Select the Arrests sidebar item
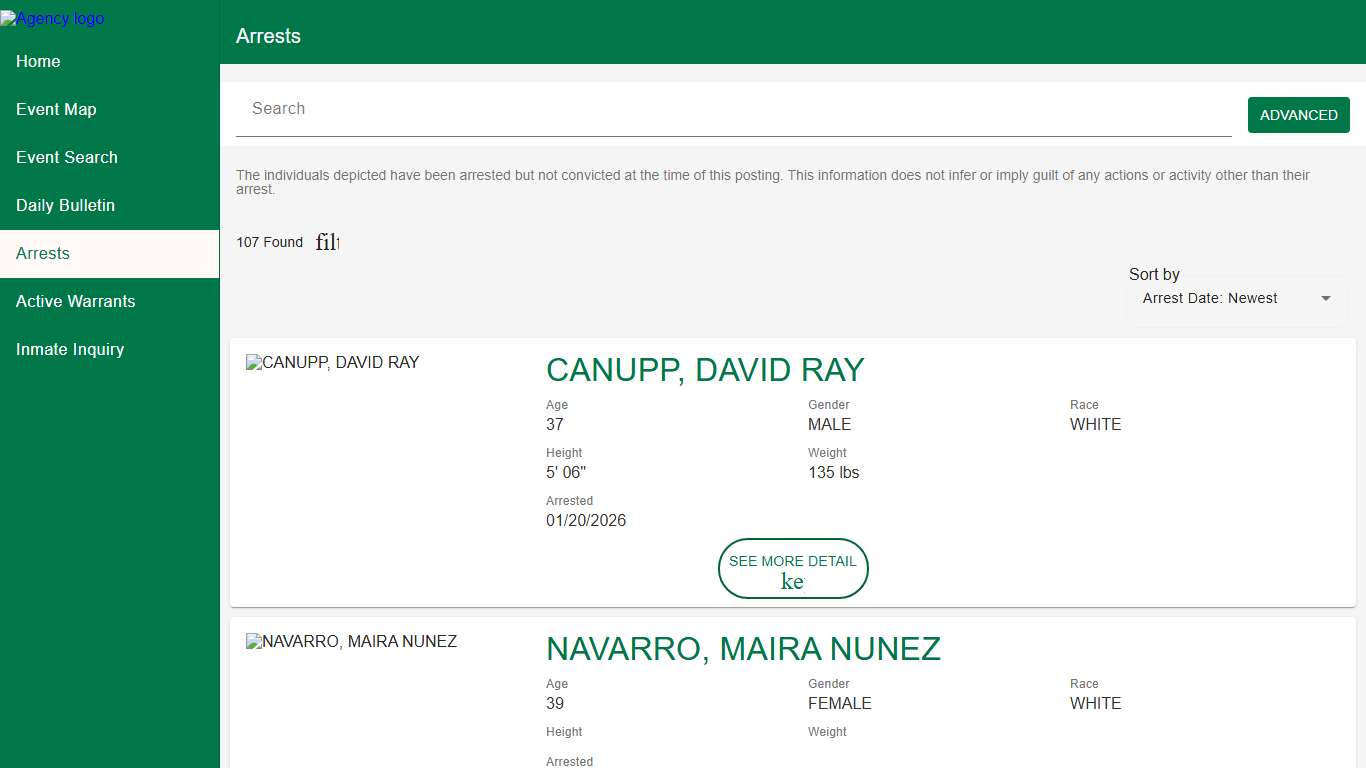This screenshot has width=1366, height=768. 43,253
